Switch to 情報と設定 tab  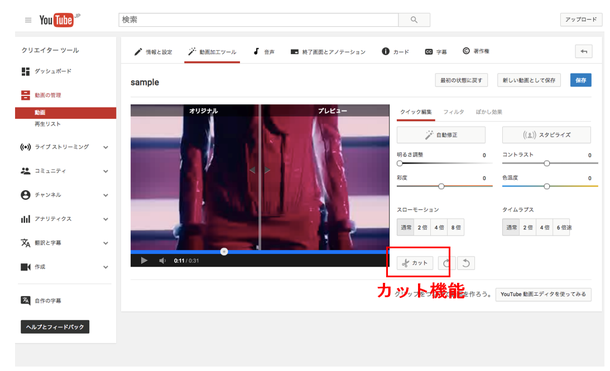[x=153, y=52]
